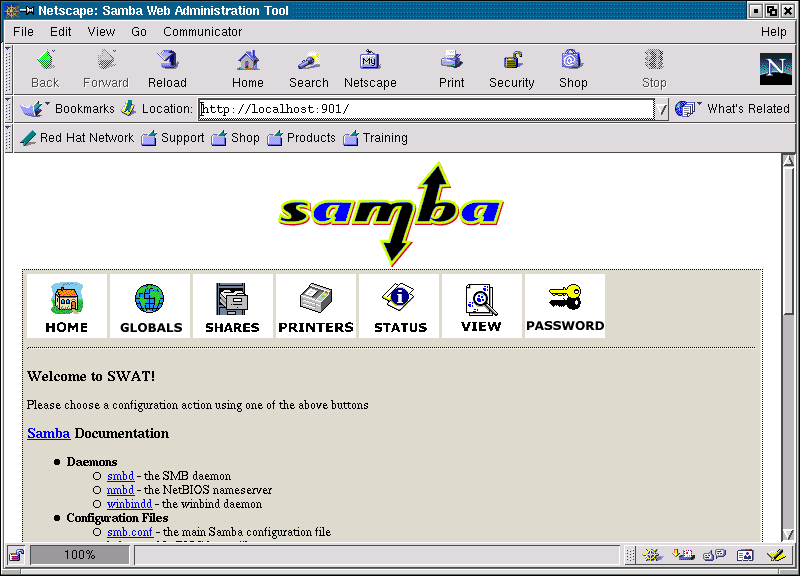Image resolution: width=800 pixels, height=576 pixels.
Task: Open the SWAT Shares page
Action: [232, 307]
